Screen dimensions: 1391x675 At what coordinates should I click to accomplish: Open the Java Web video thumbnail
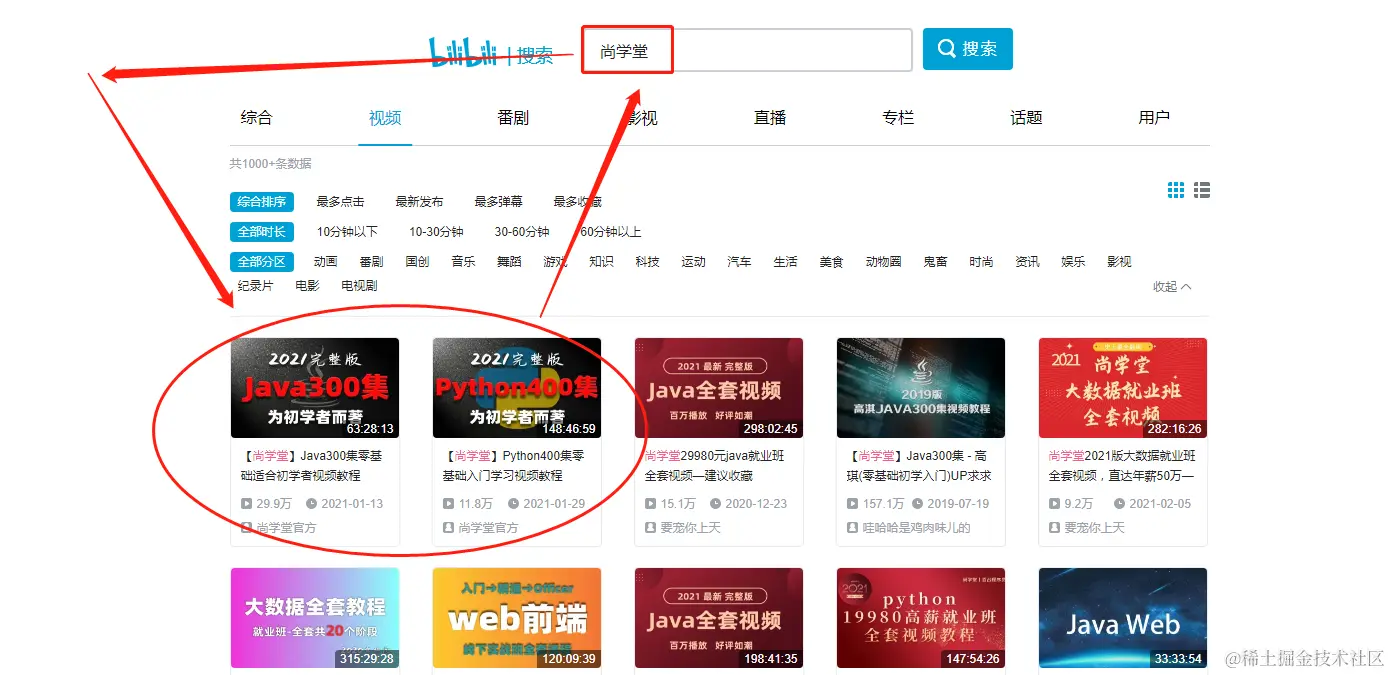[1122, 618]
